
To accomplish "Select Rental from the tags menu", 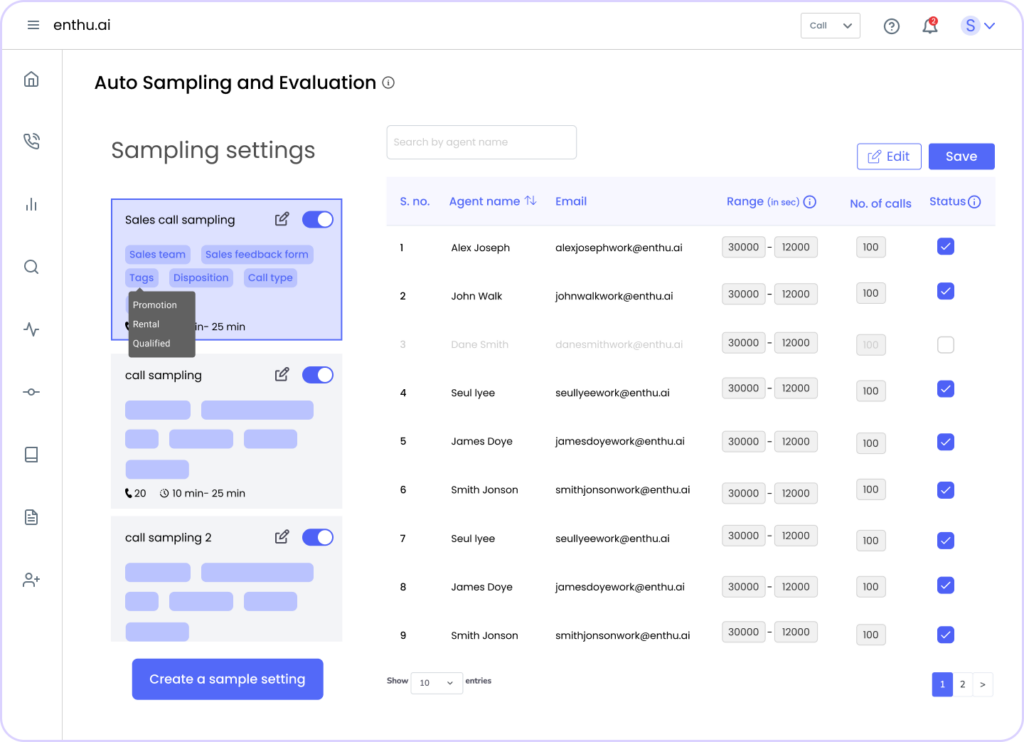I will (146, 324).
